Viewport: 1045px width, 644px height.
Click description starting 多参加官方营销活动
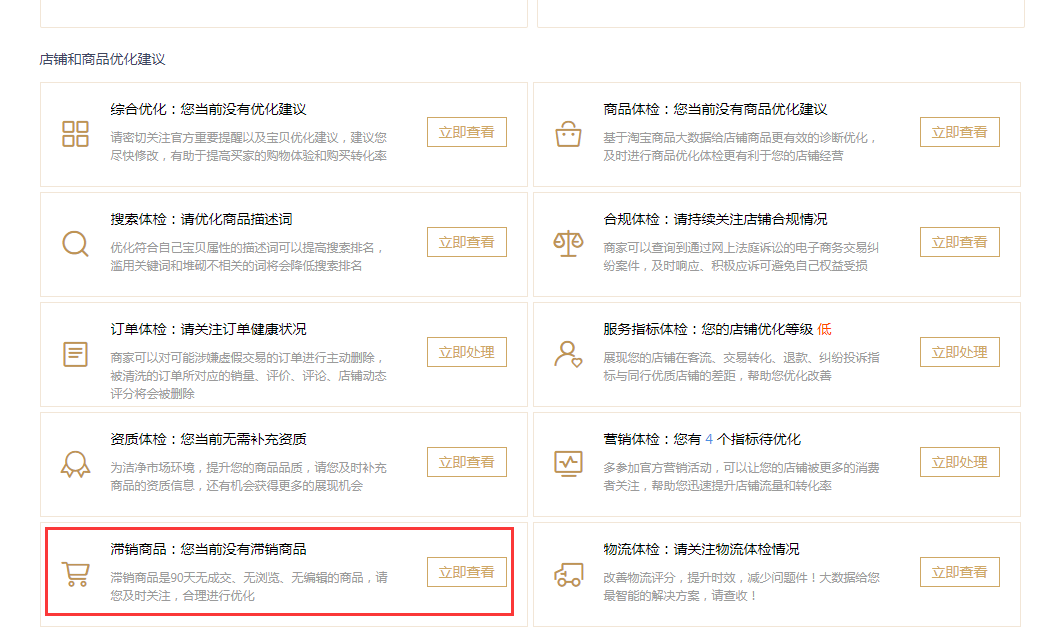point(741,477)
